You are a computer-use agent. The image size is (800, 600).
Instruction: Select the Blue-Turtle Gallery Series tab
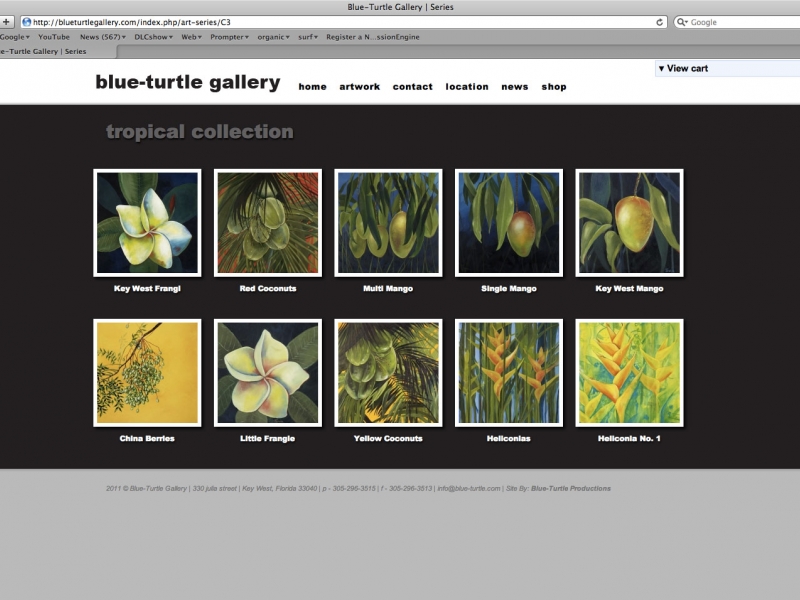click(x=58, y=51)
